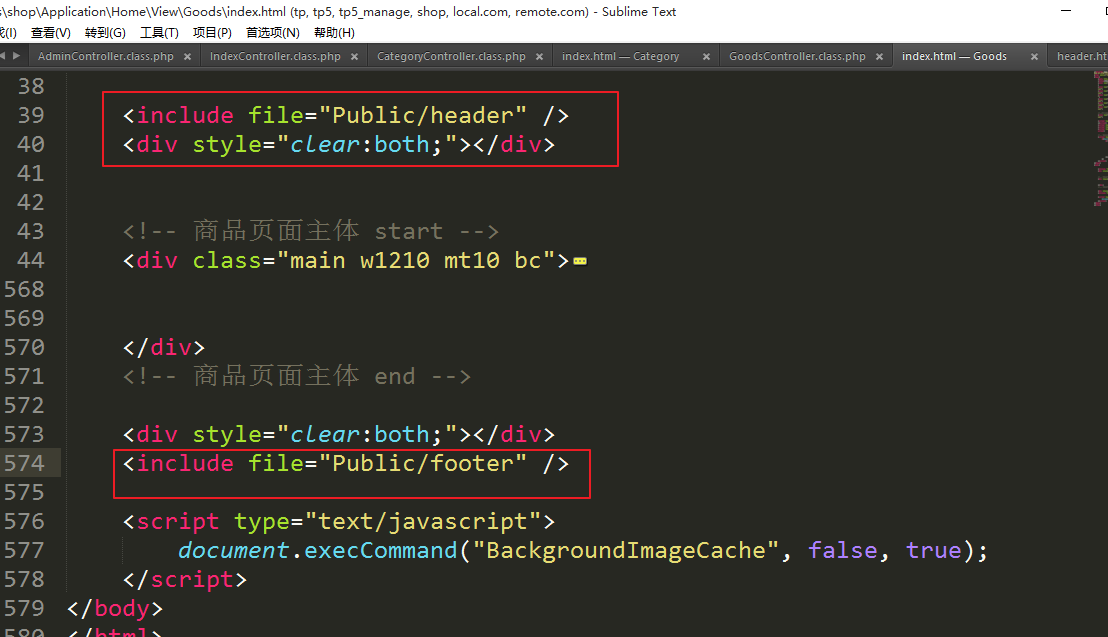Close the index.html — Category tab
The height and width of the screenshot is (637, 1108).
point(706,57)
